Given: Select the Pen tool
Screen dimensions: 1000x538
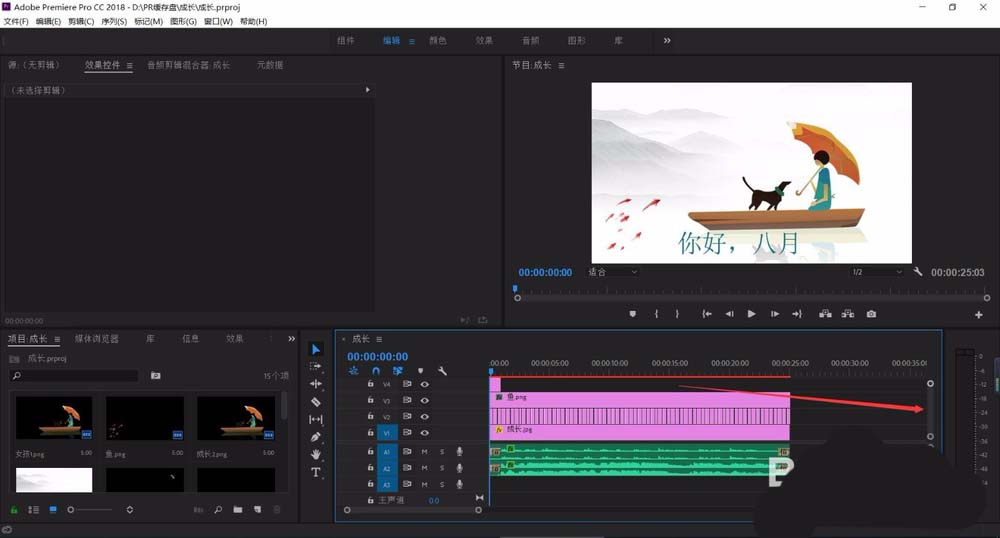Looking at the screenshot, I should coord(316,437).
